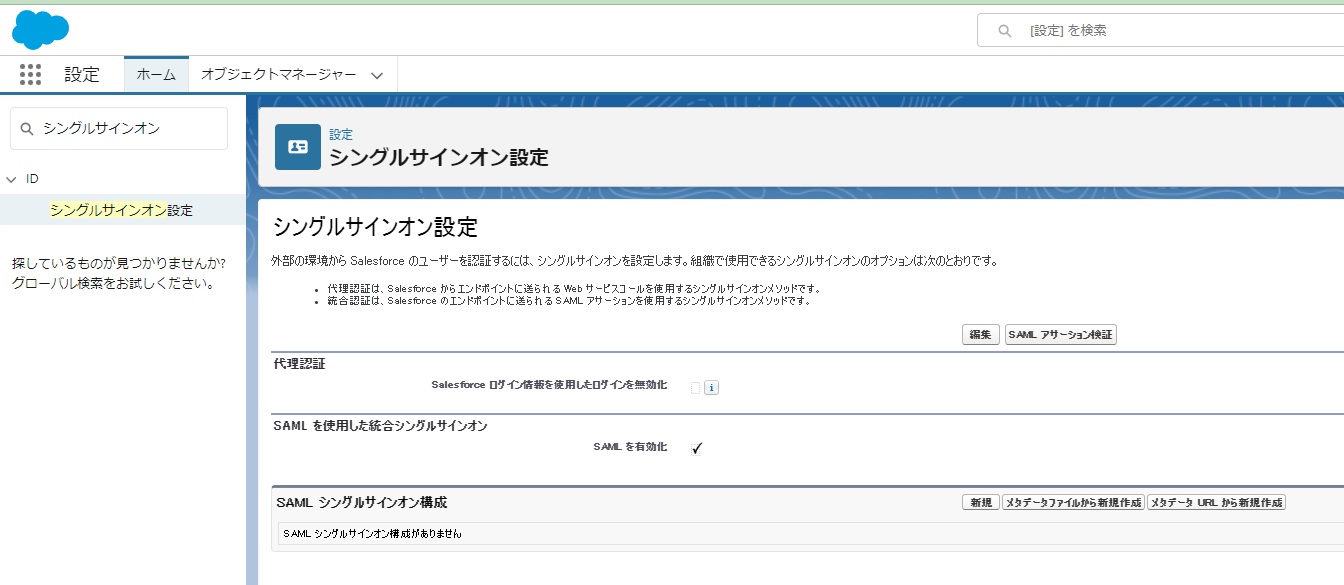Open オブジェクトマネージャー dropdown chevron

click(x=377, y=75)
